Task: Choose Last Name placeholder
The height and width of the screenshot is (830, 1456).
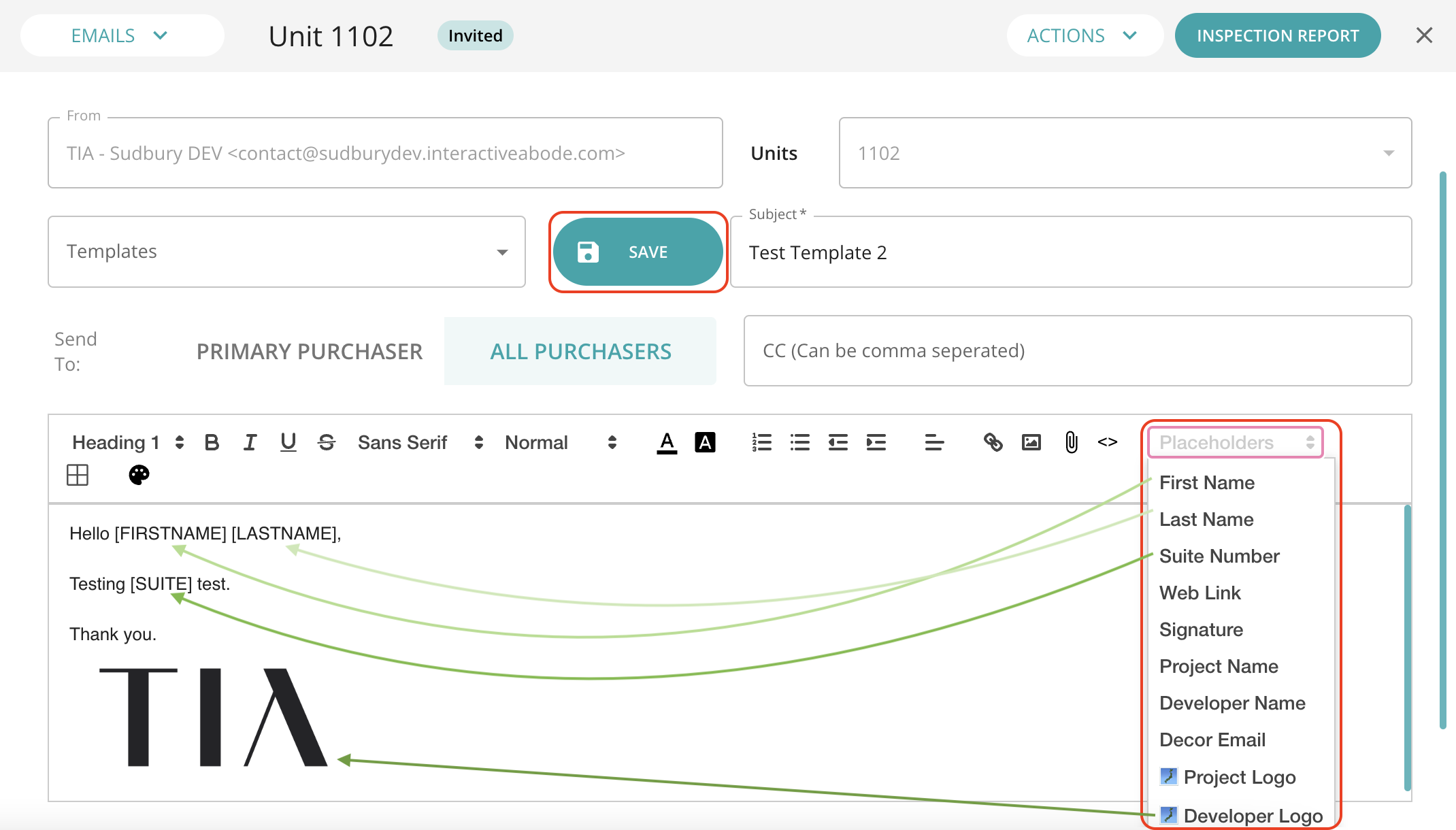Action: point(1206,520)
